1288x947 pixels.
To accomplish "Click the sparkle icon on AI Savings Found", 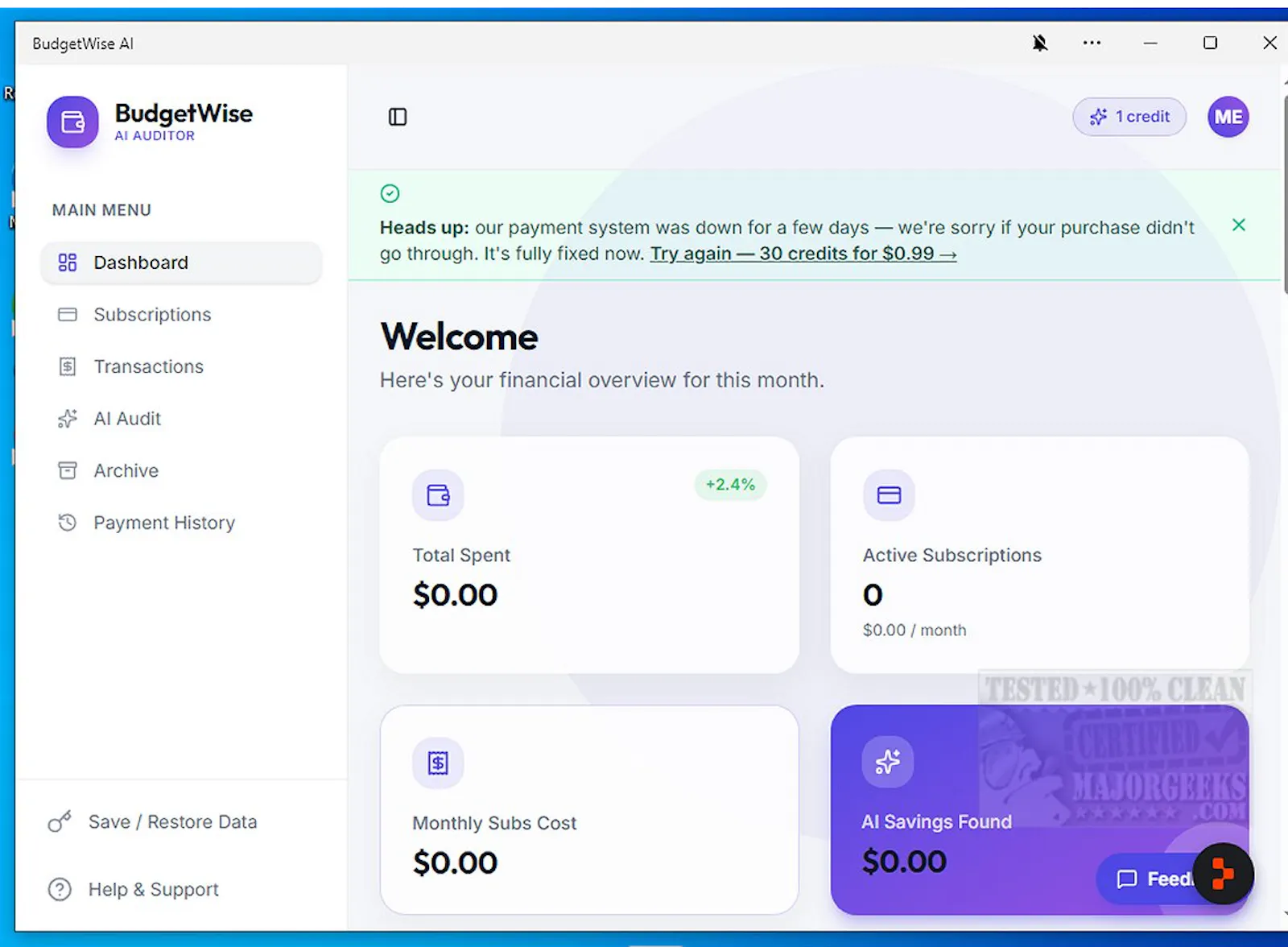I will (x=888, y=762).
